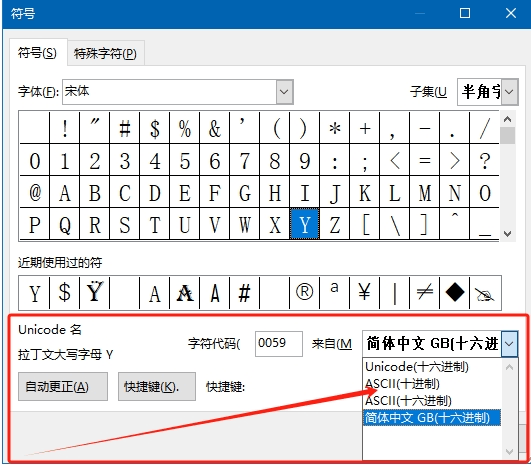Select the recently used ¥ symbol

(365, 293)
